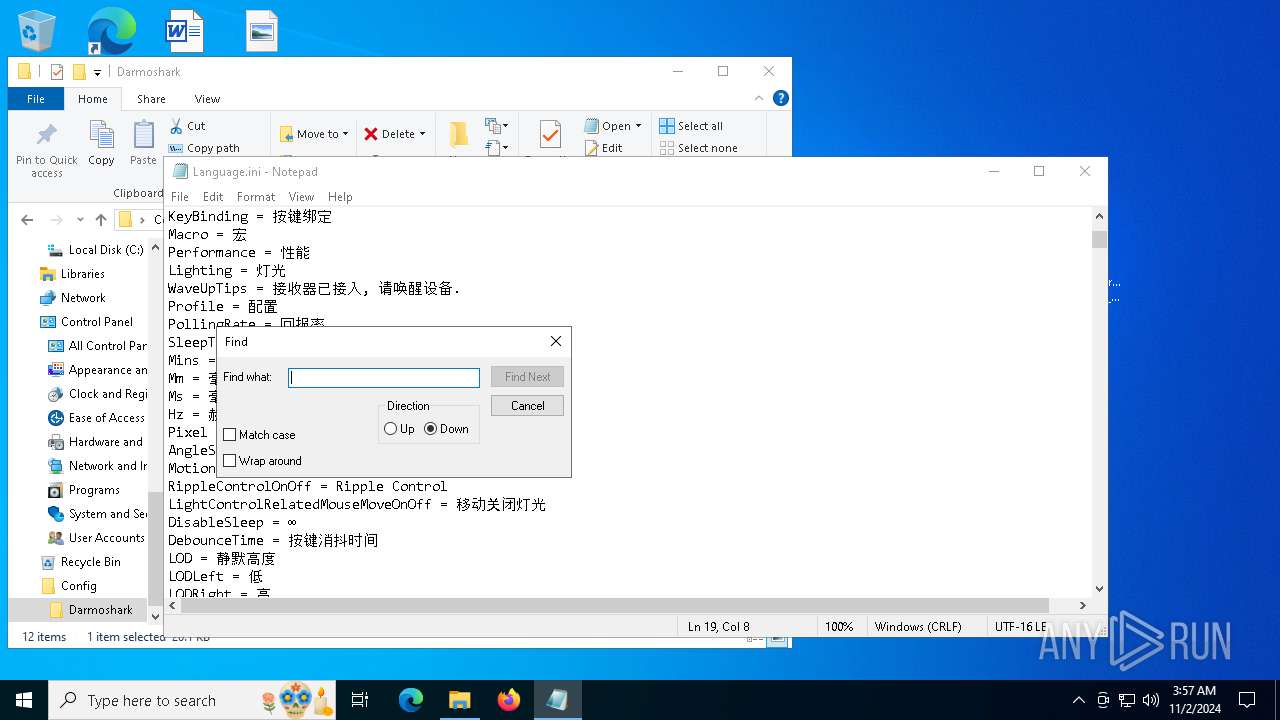1280x720 pixels.
Task: Show hidden system tray icons
Action: 1078,700
